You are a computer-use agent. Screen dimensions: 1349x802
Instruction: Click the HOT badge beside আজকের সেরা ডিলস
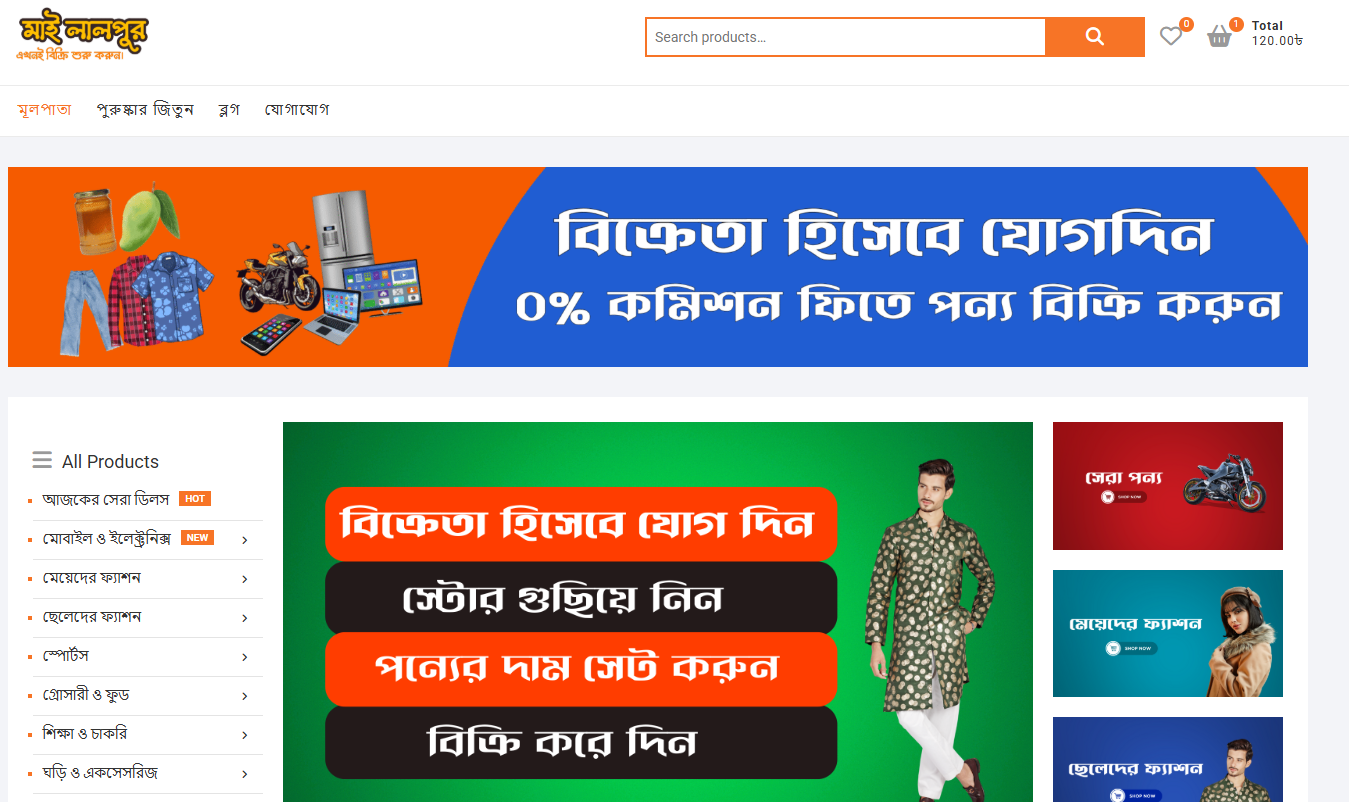click(195, 499)
